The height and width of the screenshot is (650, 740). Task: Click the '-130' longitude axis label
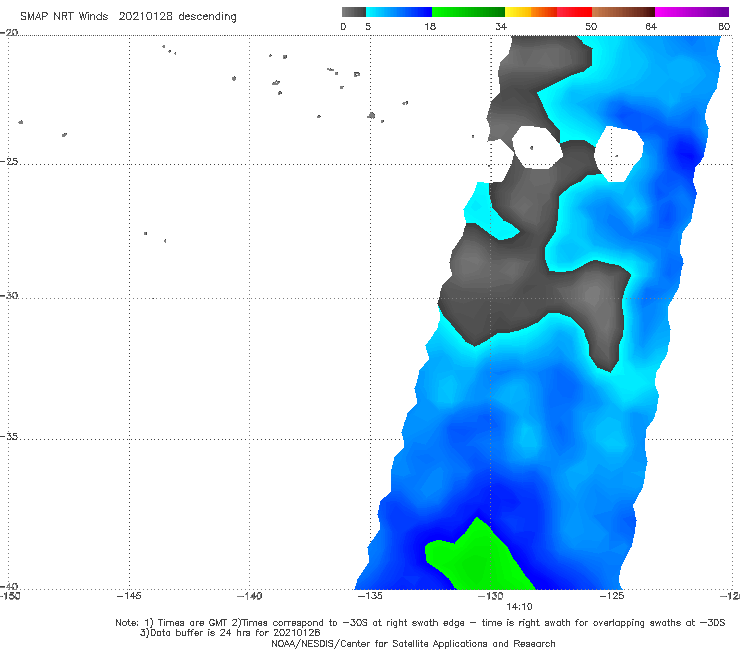(x=490, y=596)
